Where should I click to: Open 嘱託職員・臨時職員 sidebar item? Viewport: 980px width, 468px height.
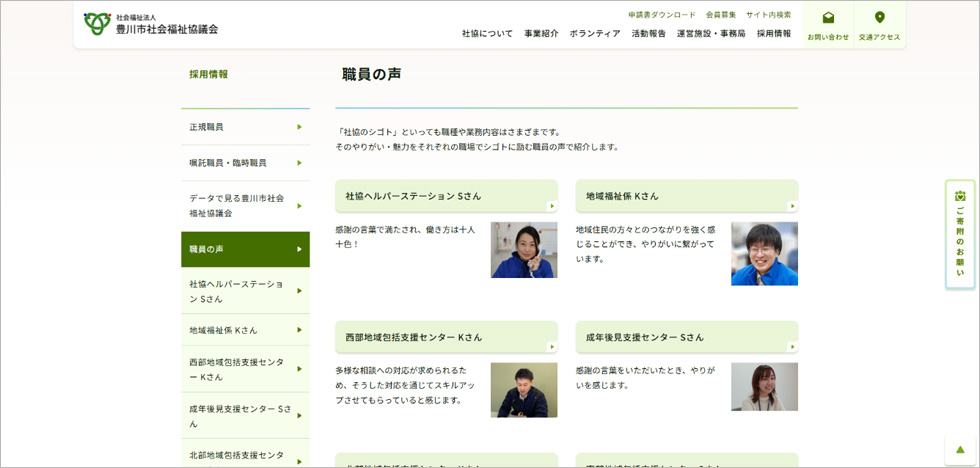point(245,163)
